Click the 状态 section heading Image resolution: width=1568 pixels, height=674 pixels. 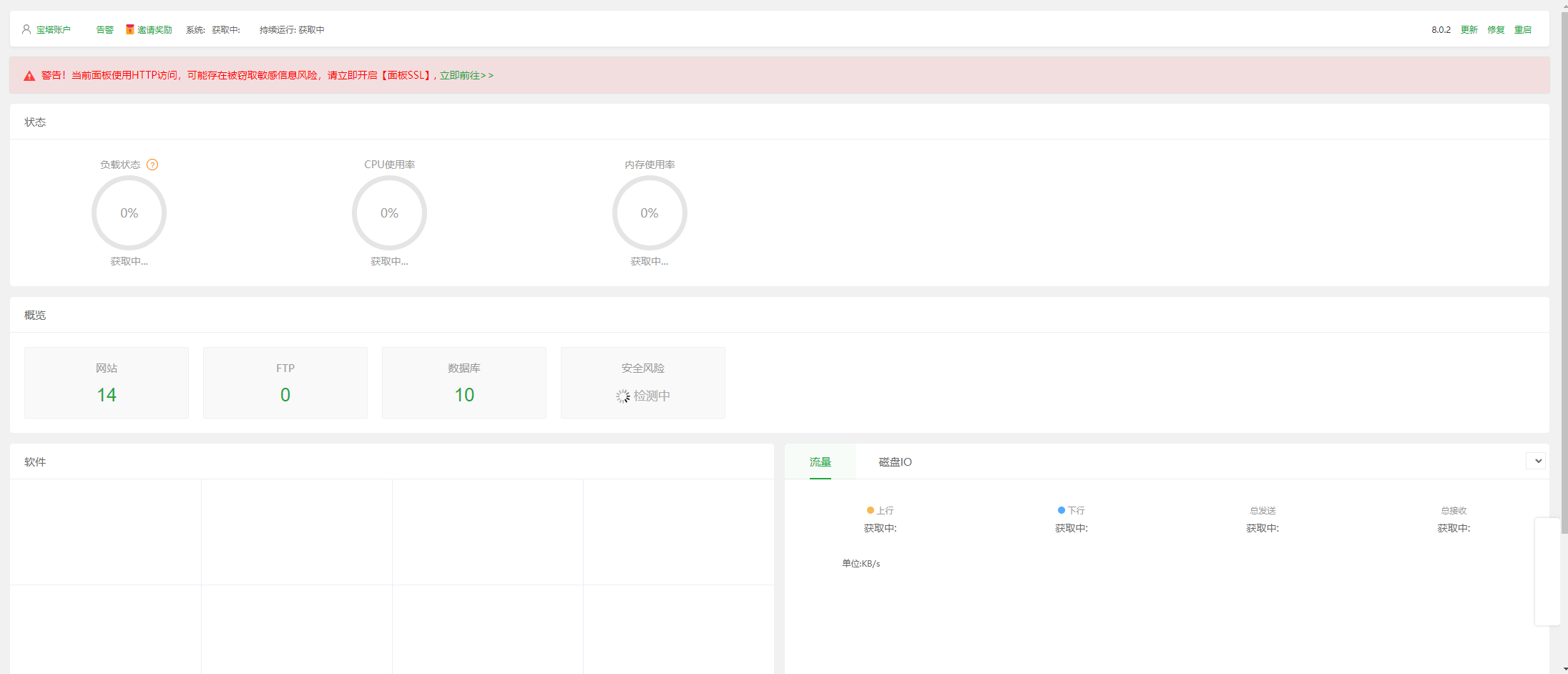pos(35,122)
